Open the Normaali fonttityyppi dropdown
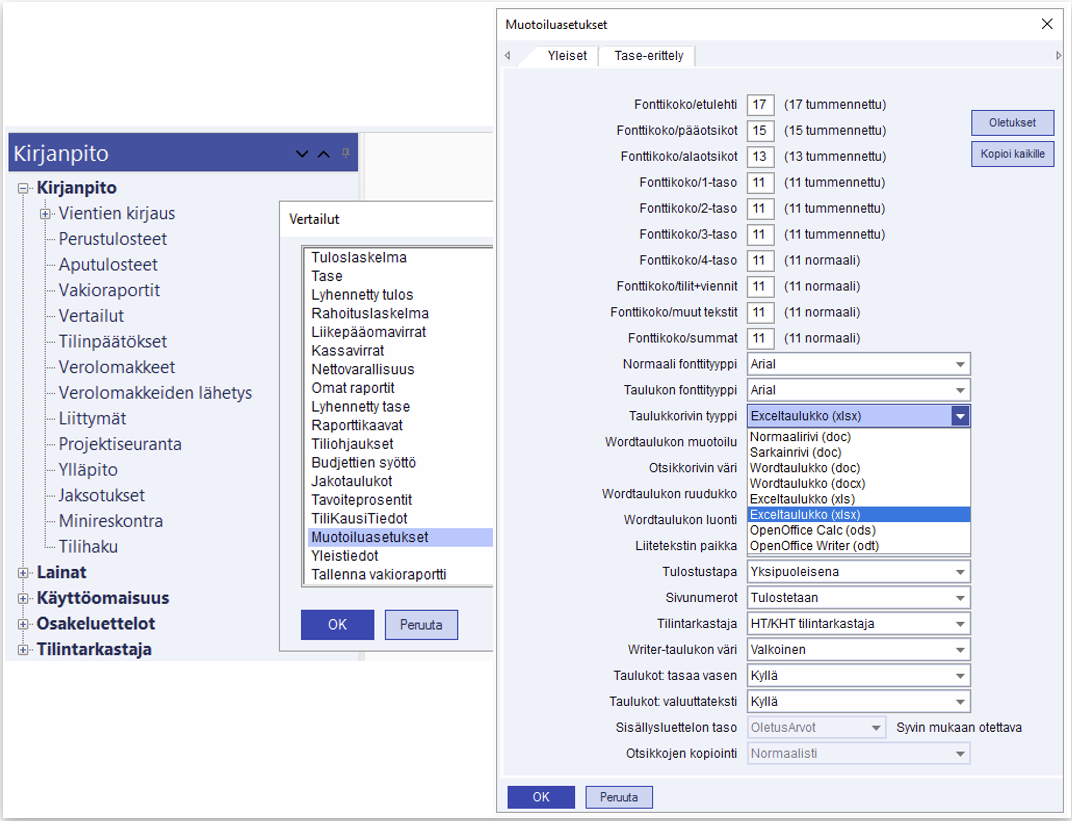 click(959, 364)
